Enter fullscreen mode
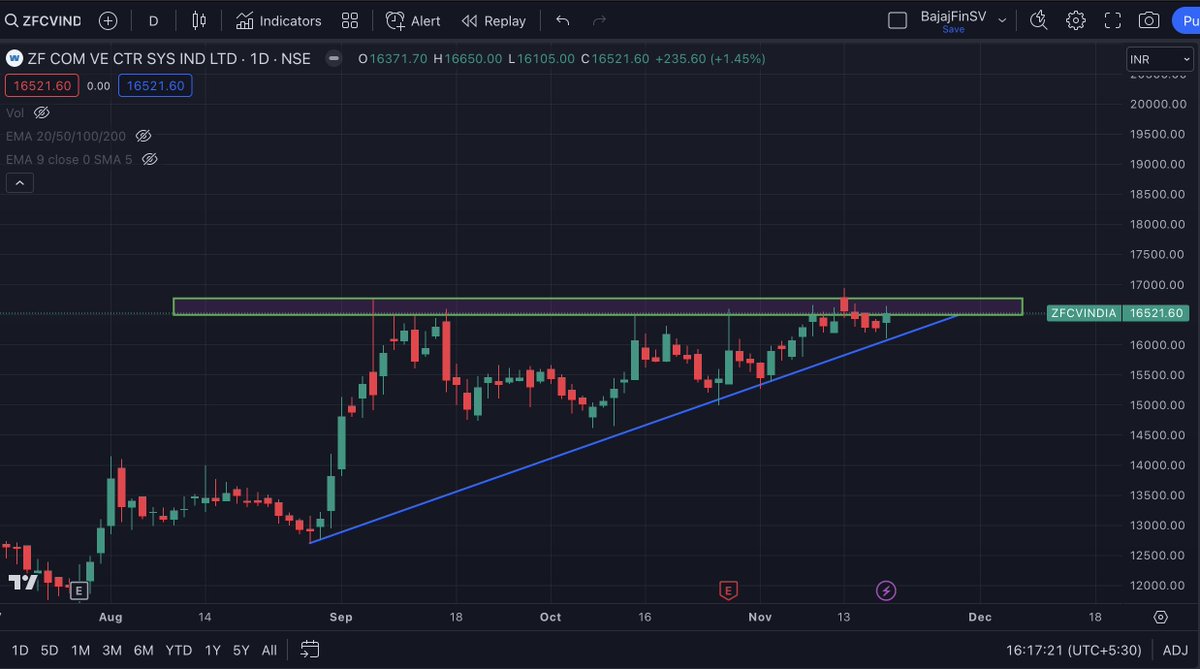This screenshot has width=1200, height=669. 1113,20
